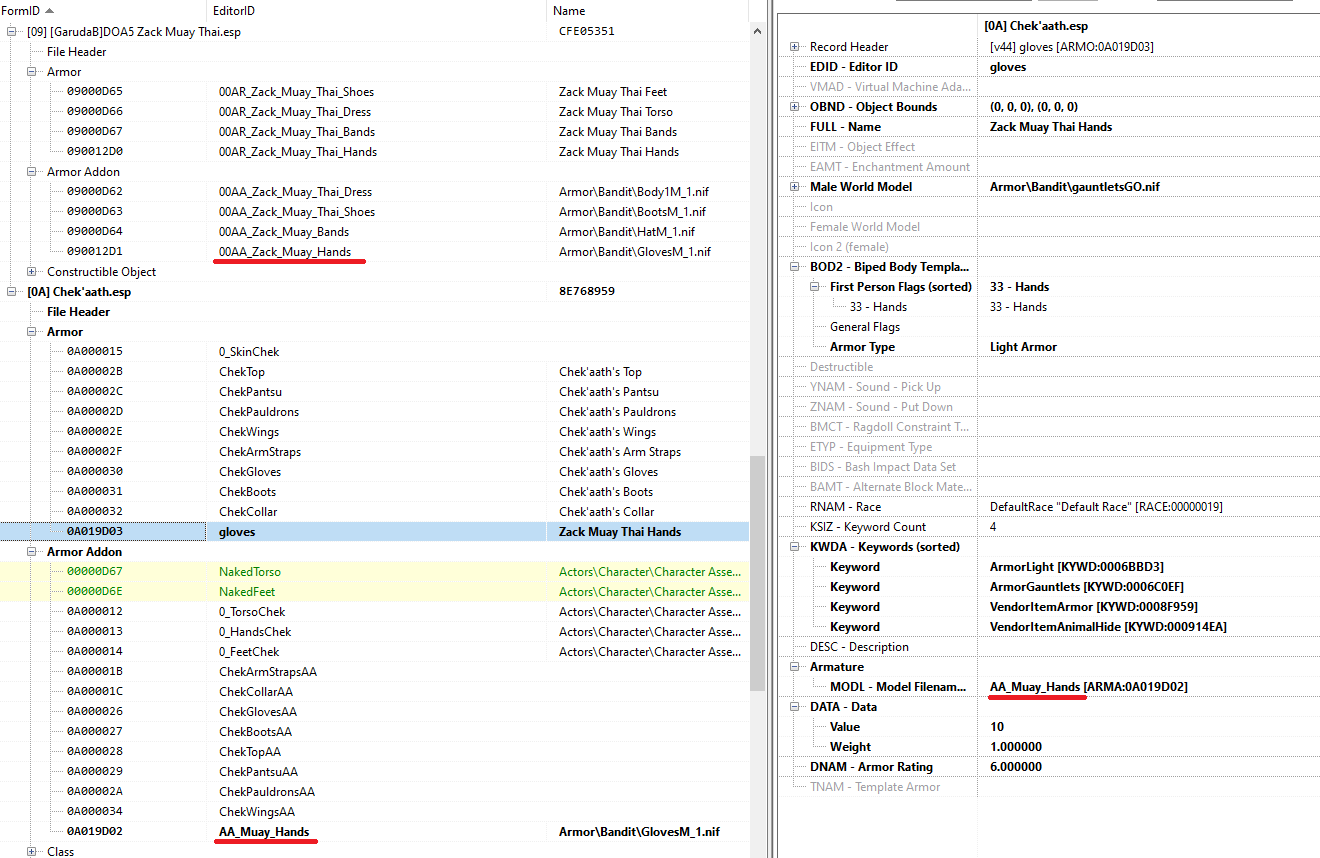This screenshot has height=858, width=1320.
Task: Sort by EditorID column header
Action: pyautogui.click(x=376, y=10)
